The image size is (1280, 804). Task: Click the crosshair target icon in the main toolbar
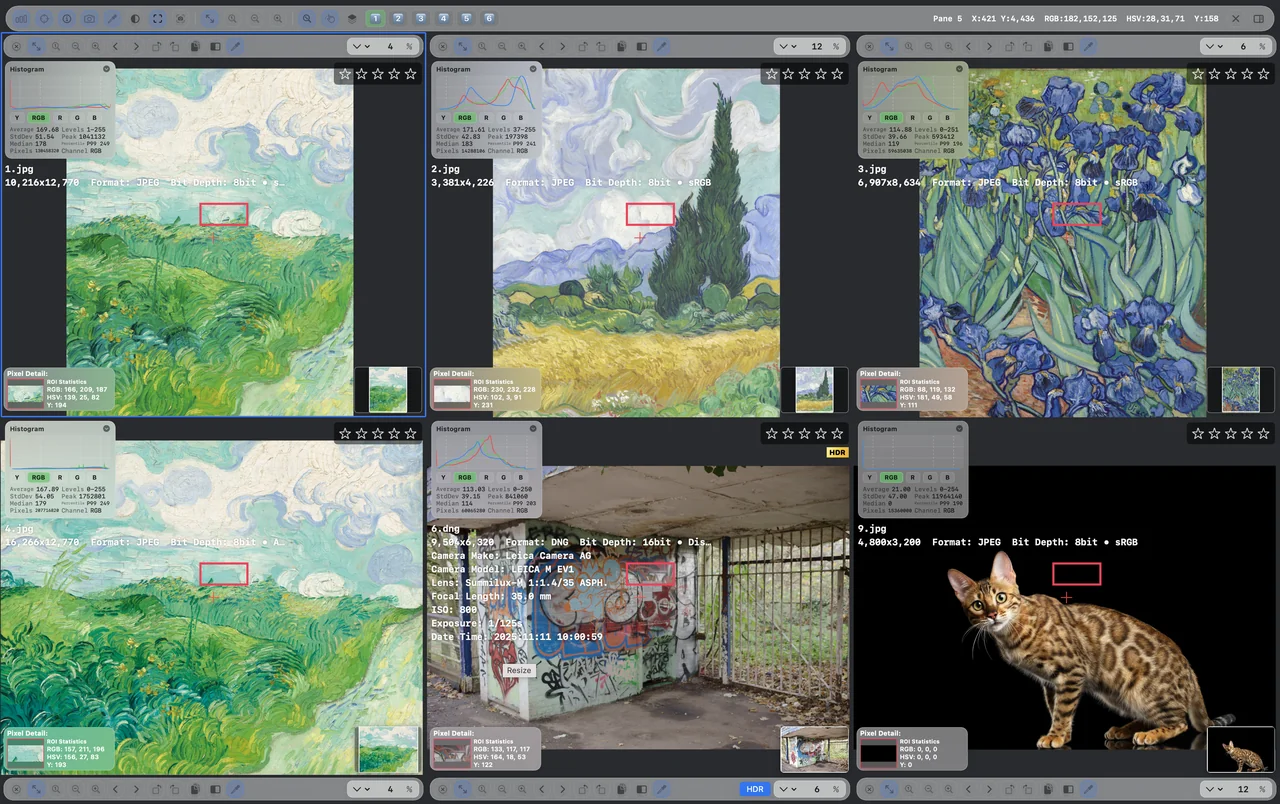point(44,19)
